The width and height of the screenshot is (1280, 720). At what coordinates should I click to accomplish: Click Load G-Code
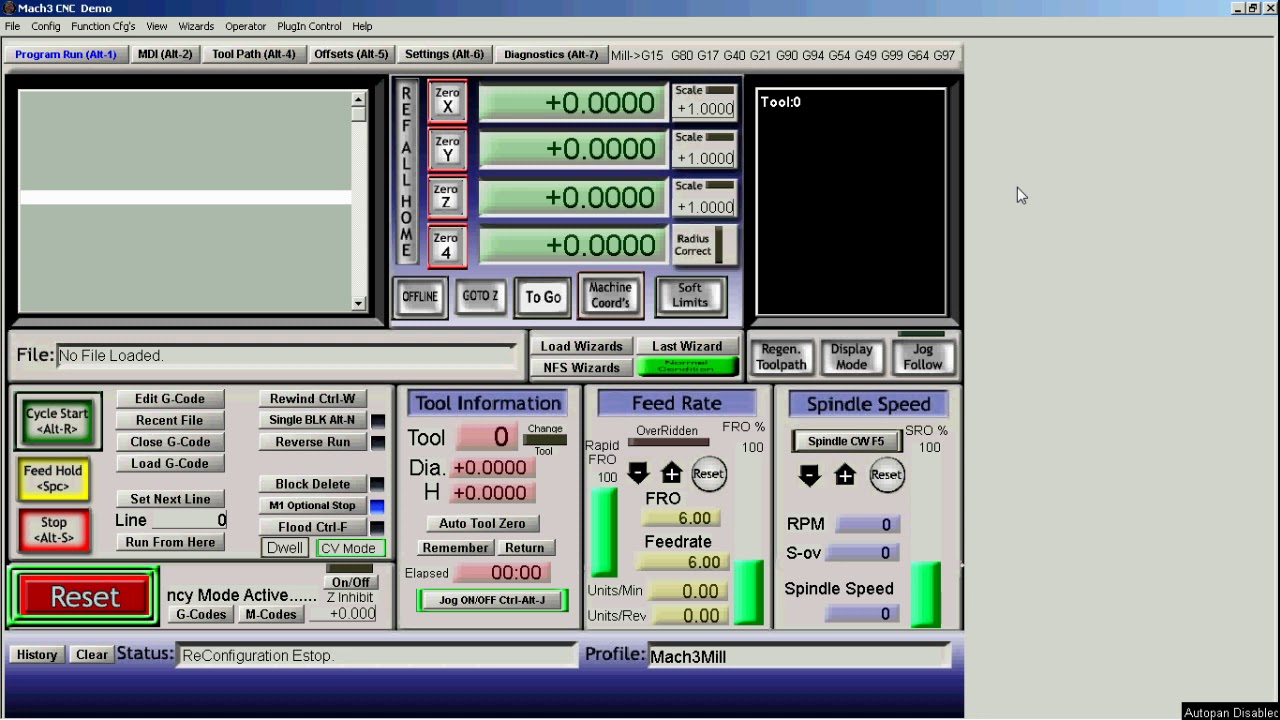click(169, 463)
